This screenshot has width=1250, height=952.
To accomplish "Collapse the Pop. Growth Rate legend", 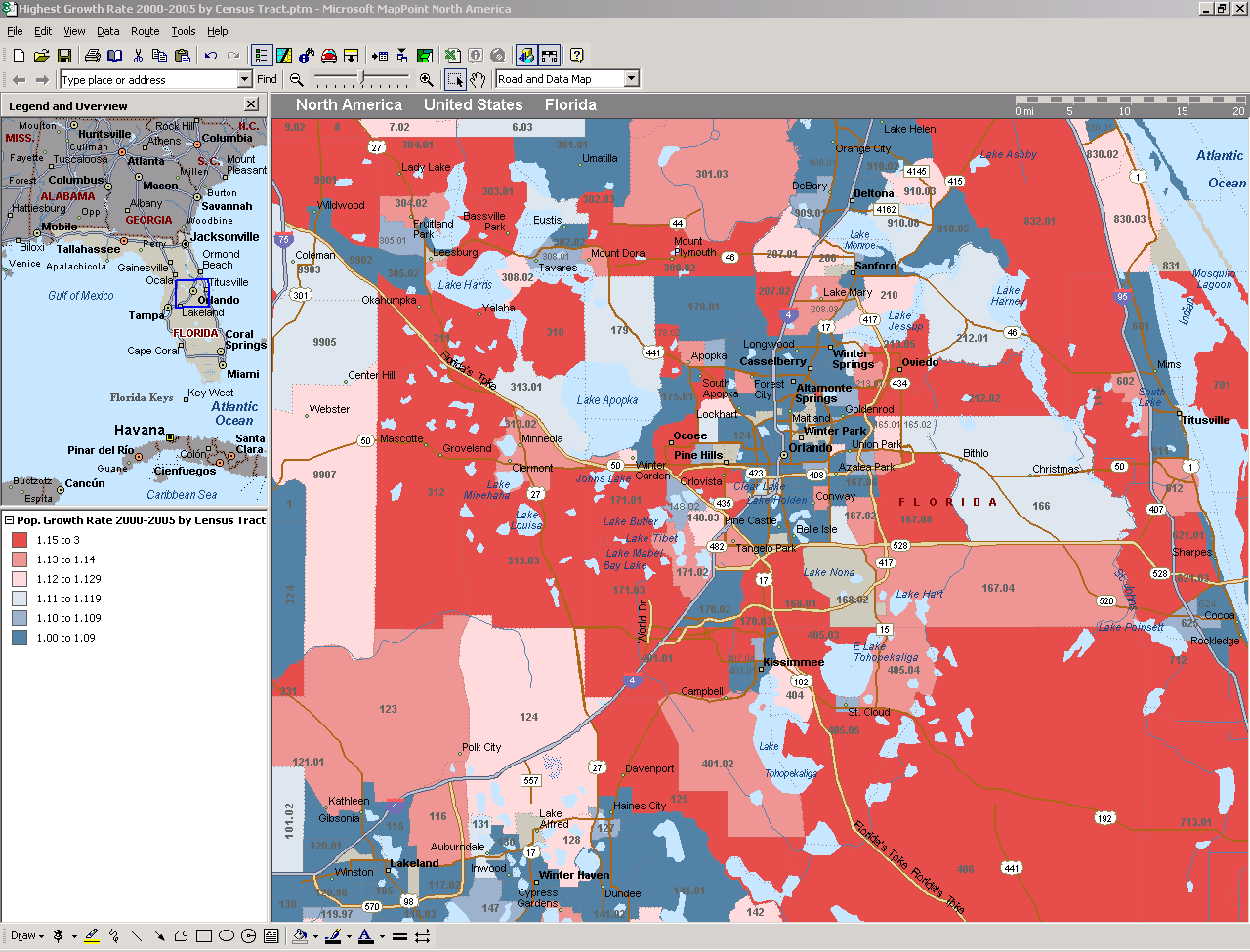I will [x=9, y=520].
